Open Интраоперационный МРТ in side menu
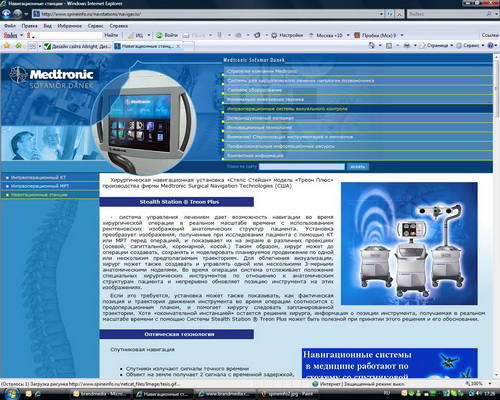500x400 pixels. coord(40,186)
